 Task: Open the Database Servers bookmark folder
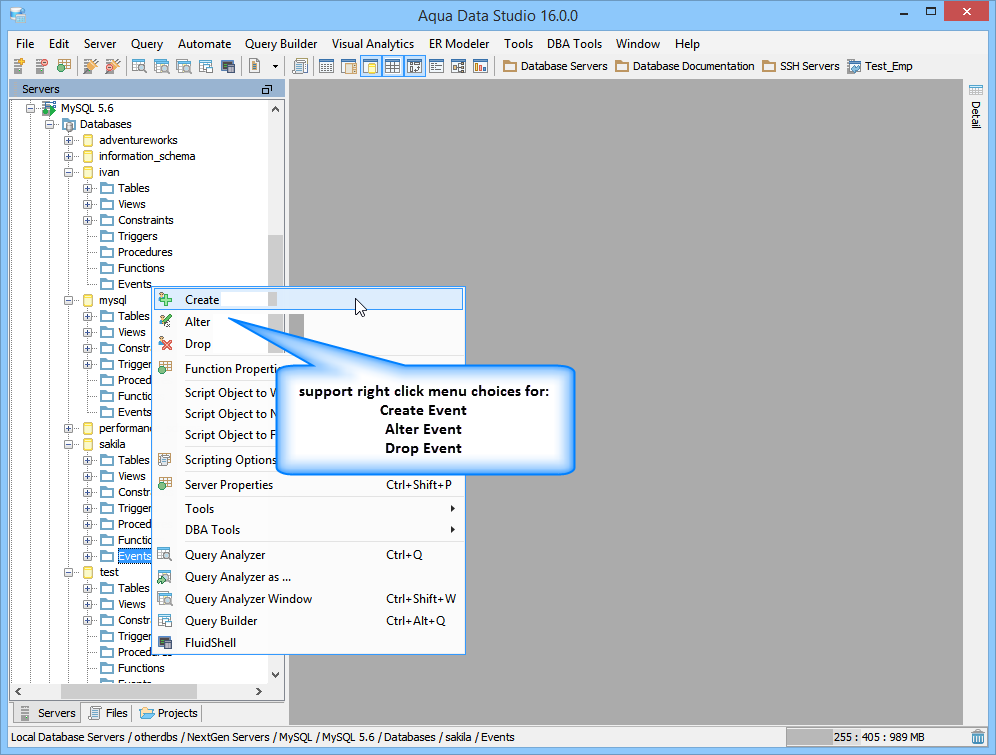click(x=555, y=66)
